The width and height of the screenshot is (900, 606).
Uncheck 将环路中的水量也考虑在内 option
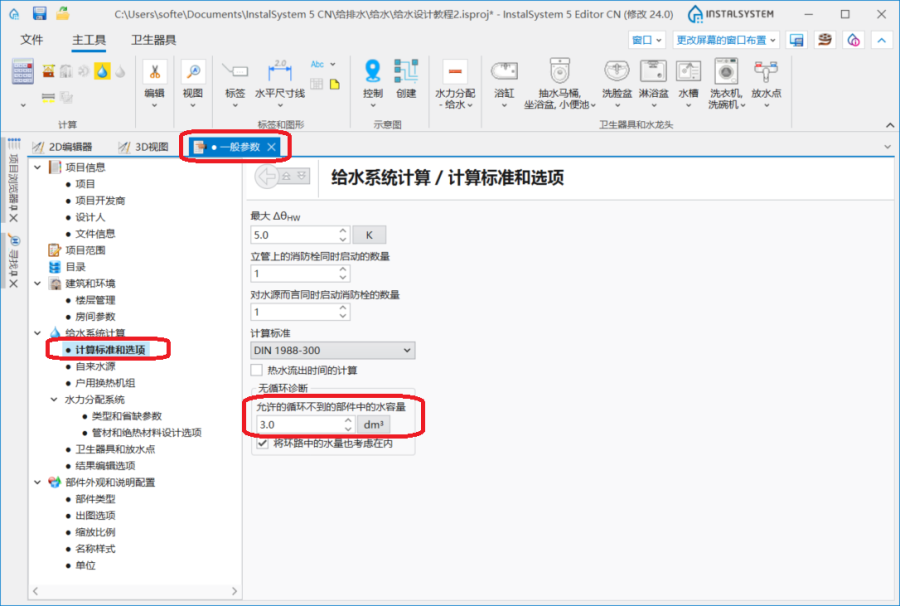257,443
